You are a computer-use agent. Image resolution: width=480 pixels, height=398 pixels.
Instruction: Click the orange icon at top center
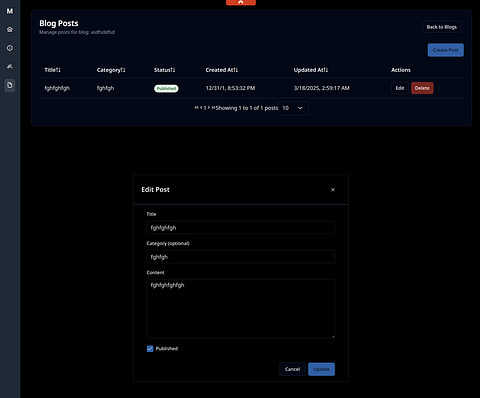241,2
